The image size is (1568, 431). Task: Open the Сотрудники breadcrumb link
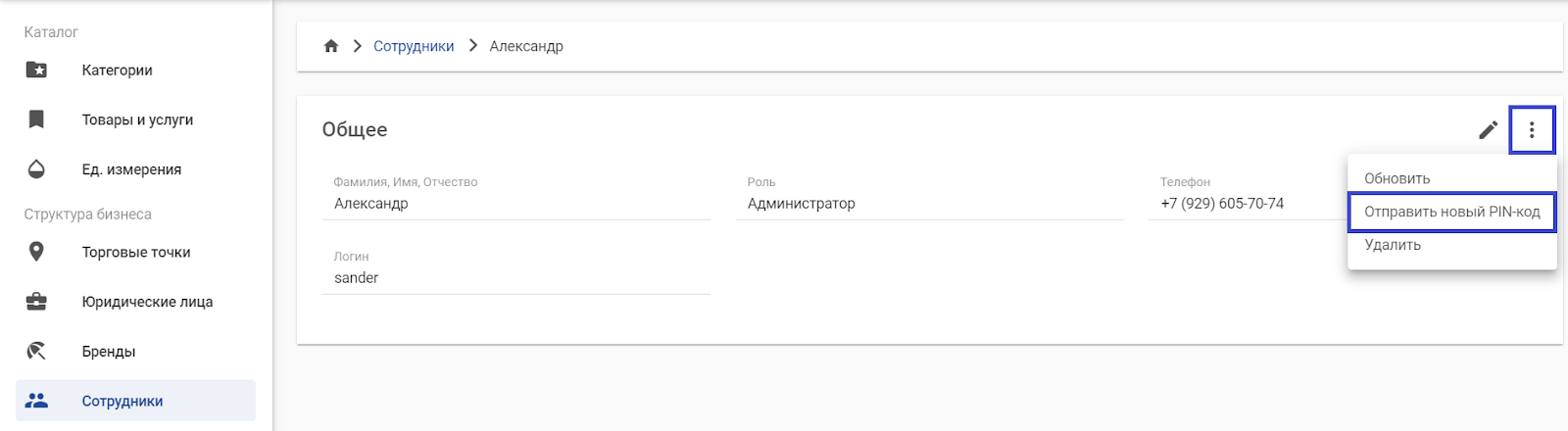point(414,46)
